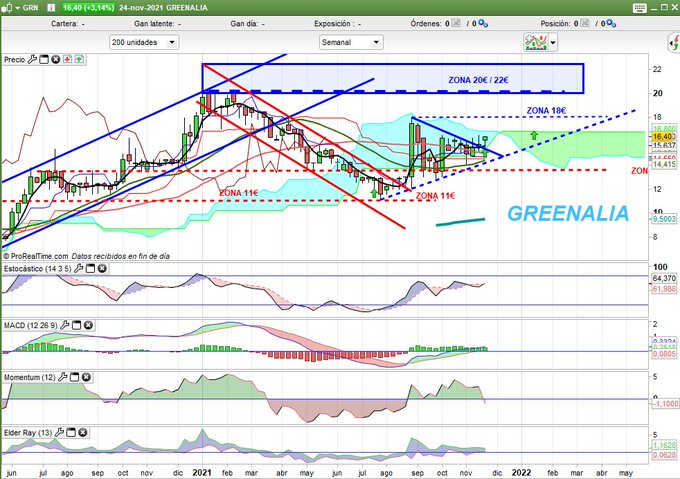Image resolution: width=680 pixels, height=479 pixels.
Task: Minimize the GRN chart window
Action: pos(655,8)
